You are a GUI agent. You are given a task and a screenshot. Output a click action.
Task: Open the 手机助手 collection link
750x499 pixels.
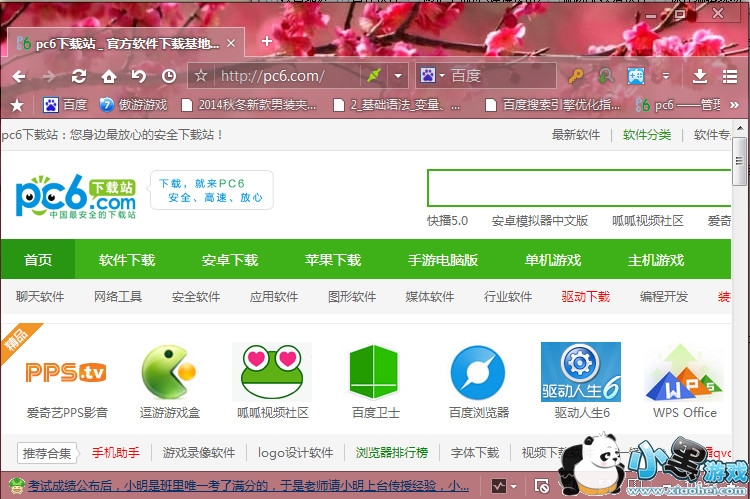point(116,453)
